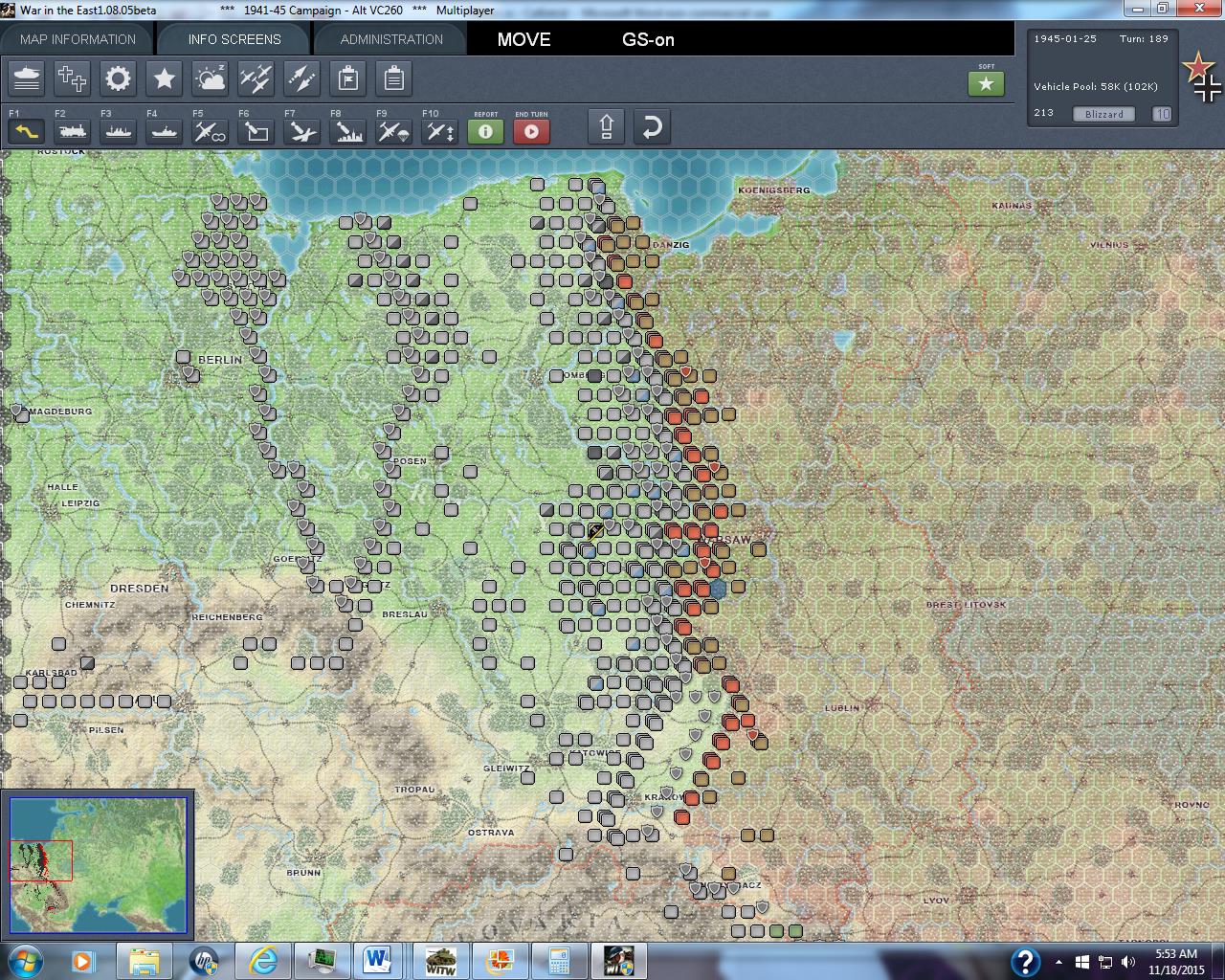
Task: Click the Blizzard weather button
Action: (x=1104, y=114)
